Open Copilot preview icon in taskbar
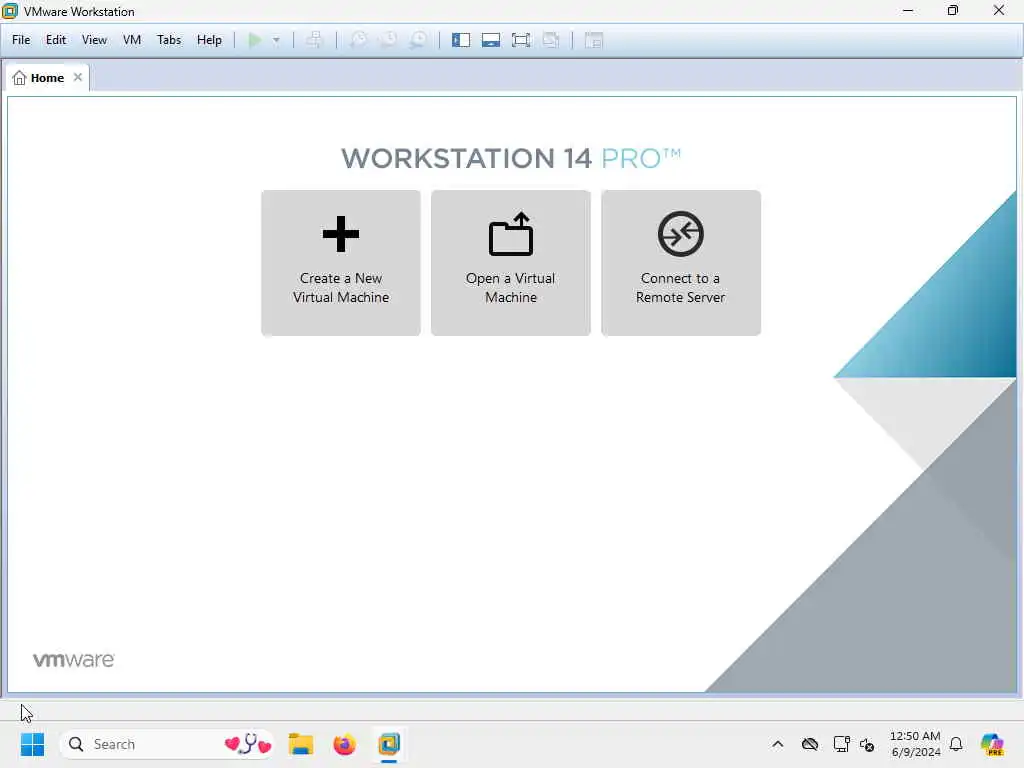The width and height of the screenshot is (1024, 768). coord(992,744)
